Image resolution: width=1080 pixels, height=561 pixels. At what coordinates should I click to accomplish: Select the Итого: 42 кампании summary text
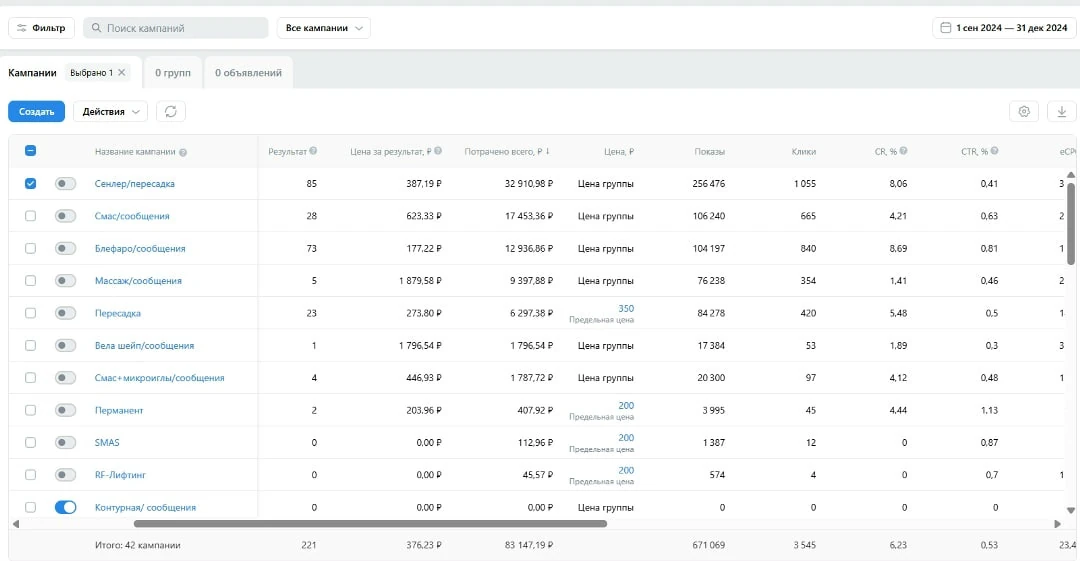(x=138, y=545)
